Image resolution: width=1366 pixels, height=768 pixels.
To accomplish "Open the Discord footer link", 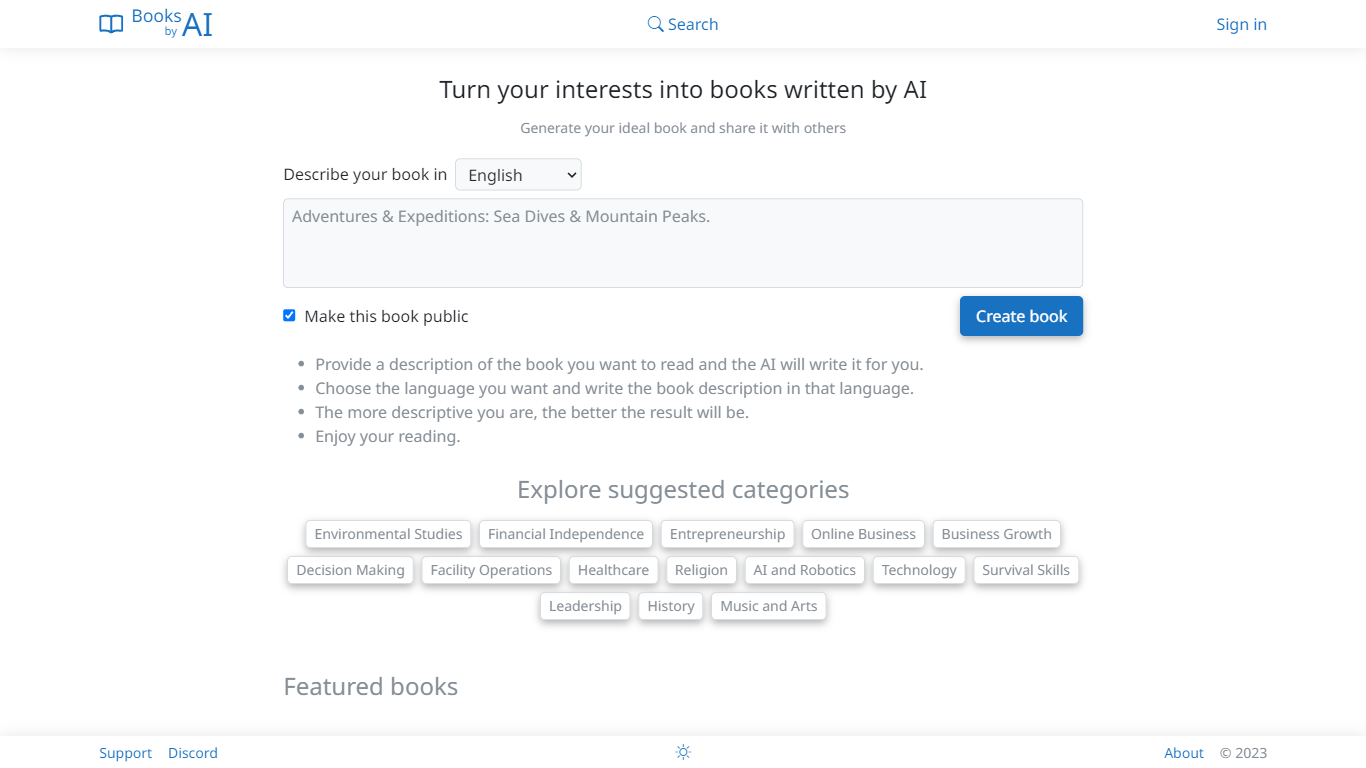I will point(193,753).
